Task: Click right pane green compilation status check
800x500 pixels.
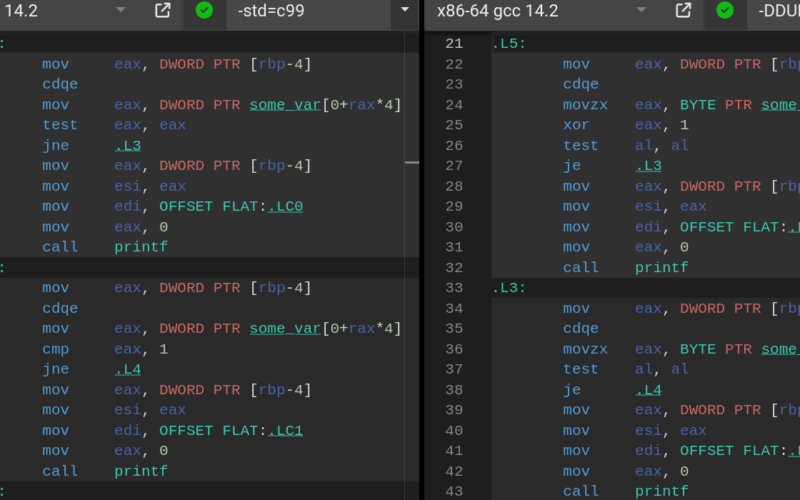Action: point(725,11)
